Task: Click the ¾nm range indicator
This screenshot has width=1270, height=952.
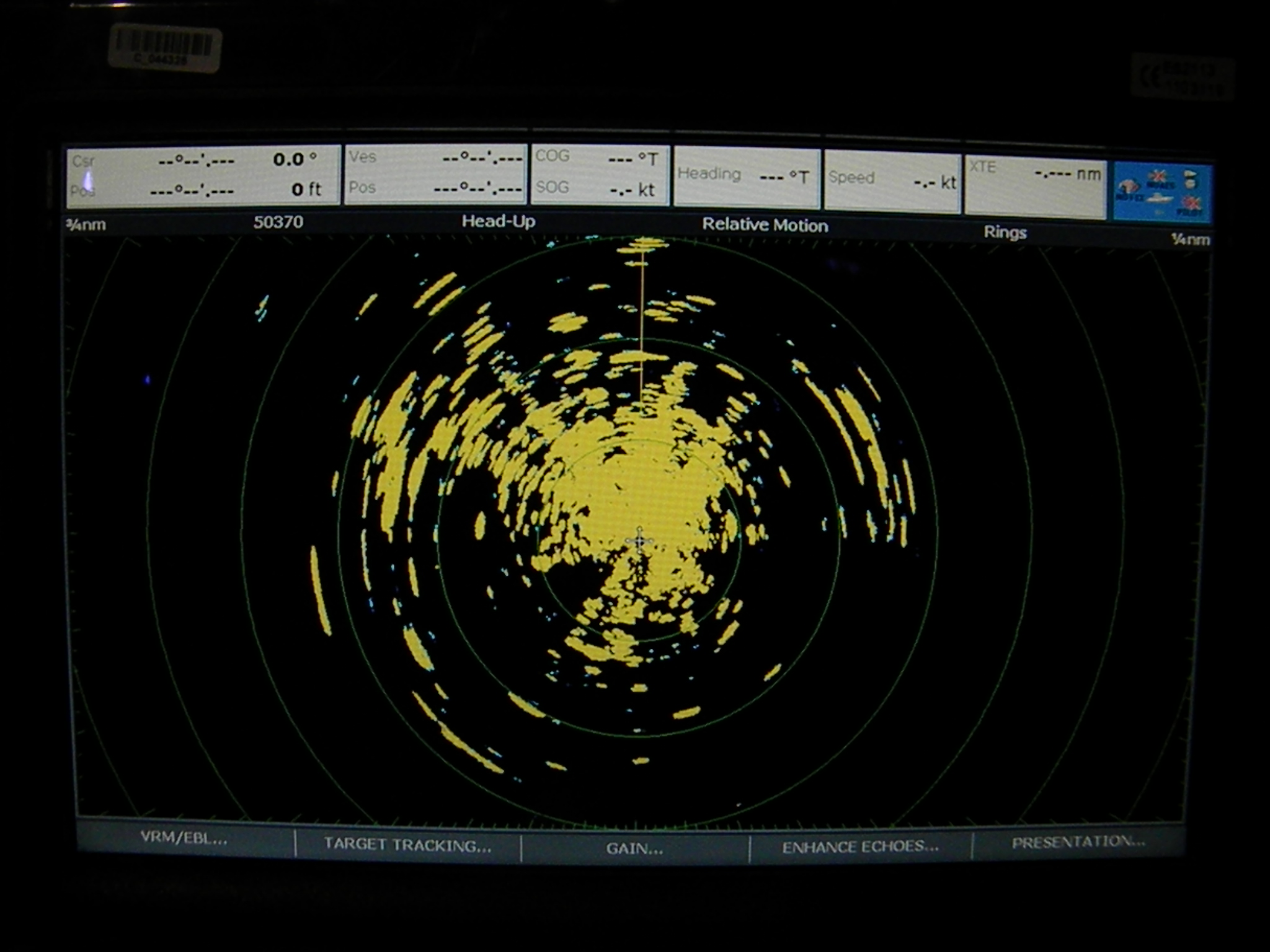Action: tap(86, 224)
